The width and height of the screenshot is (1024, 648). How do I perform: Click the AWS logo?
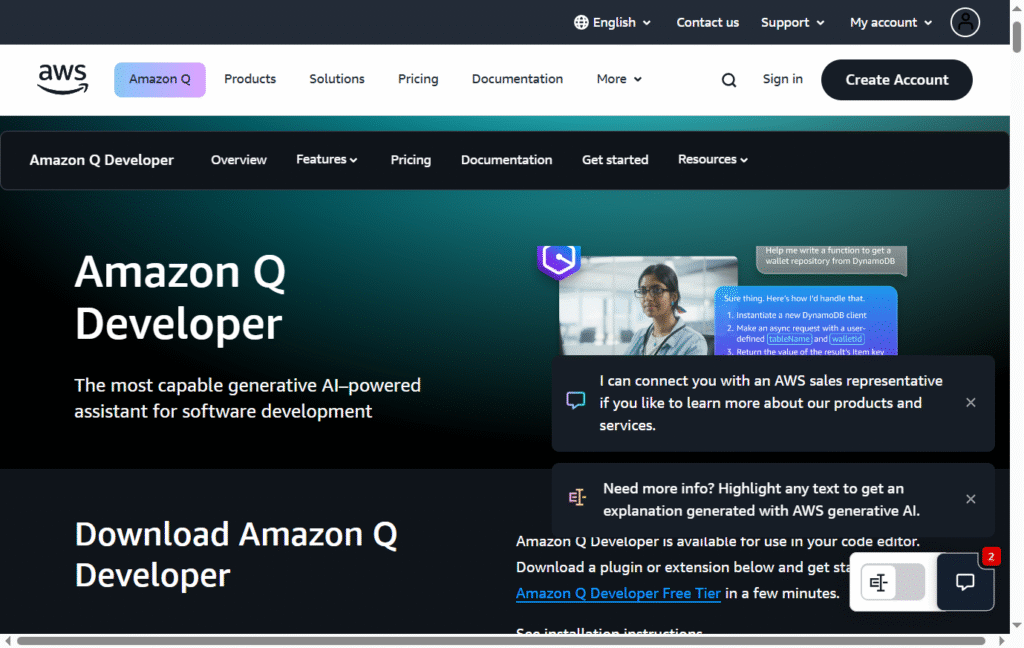[63, 79]
